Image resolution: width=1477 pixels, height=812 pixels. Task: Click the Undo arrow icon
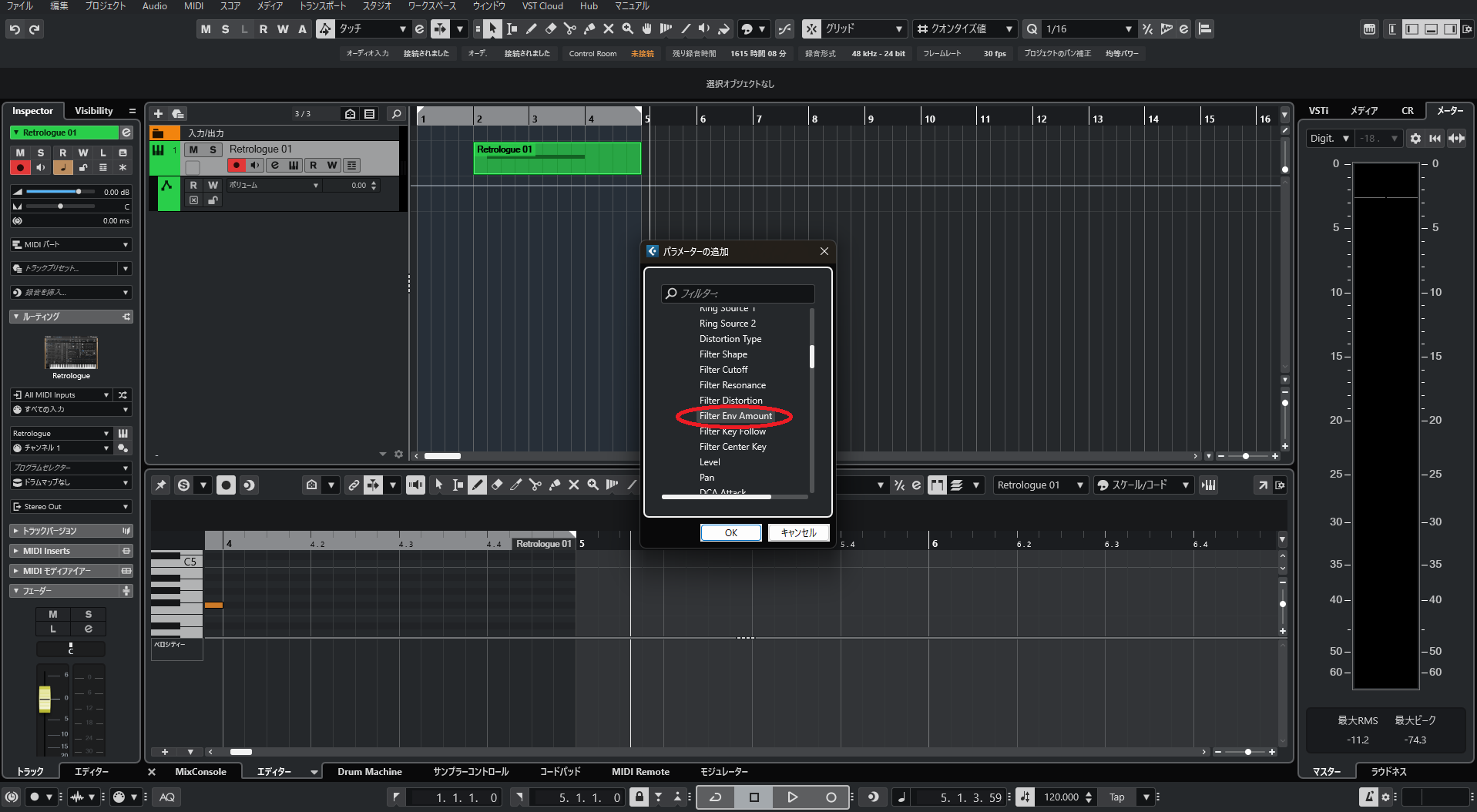(x=15, y=29)
